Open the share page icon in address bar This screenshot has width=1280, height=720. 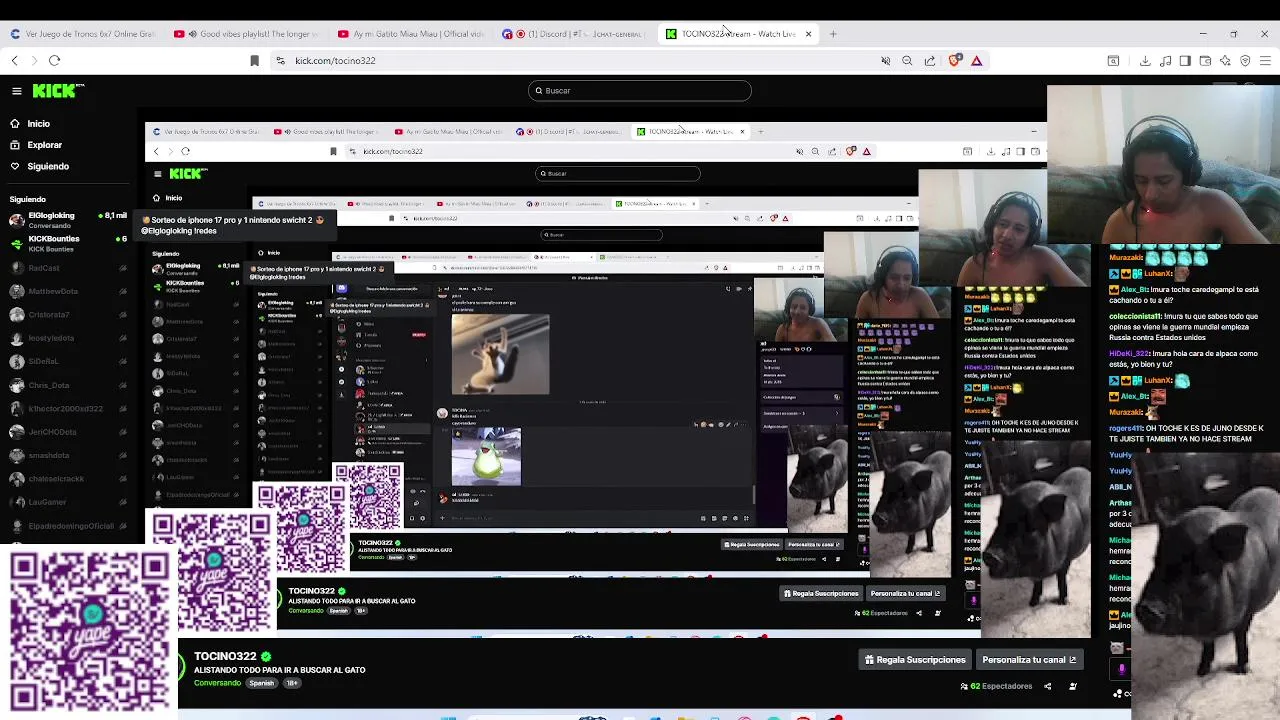click(930, 61)
